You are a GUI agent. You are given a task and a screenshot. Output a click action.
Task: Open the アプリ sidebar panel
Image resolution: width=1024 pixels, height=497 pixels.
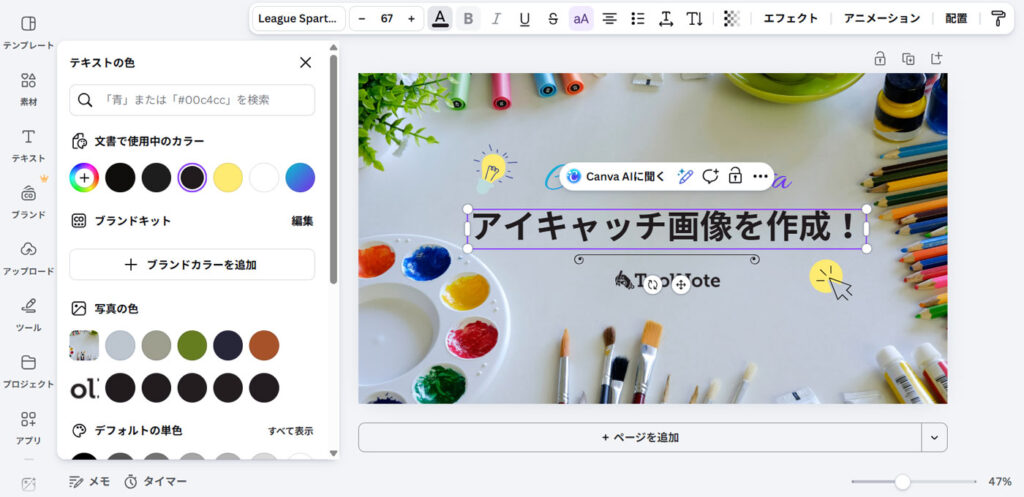pyautogui.click(x=28, y=428)
